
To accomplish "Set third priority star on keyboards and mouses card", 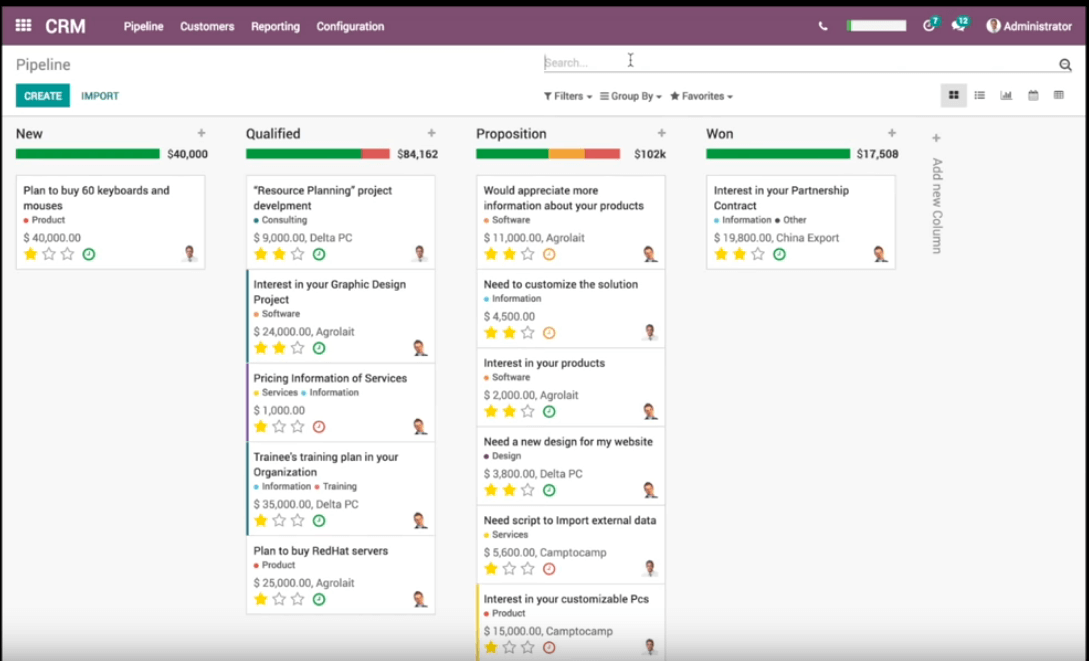I will point(67,254).
